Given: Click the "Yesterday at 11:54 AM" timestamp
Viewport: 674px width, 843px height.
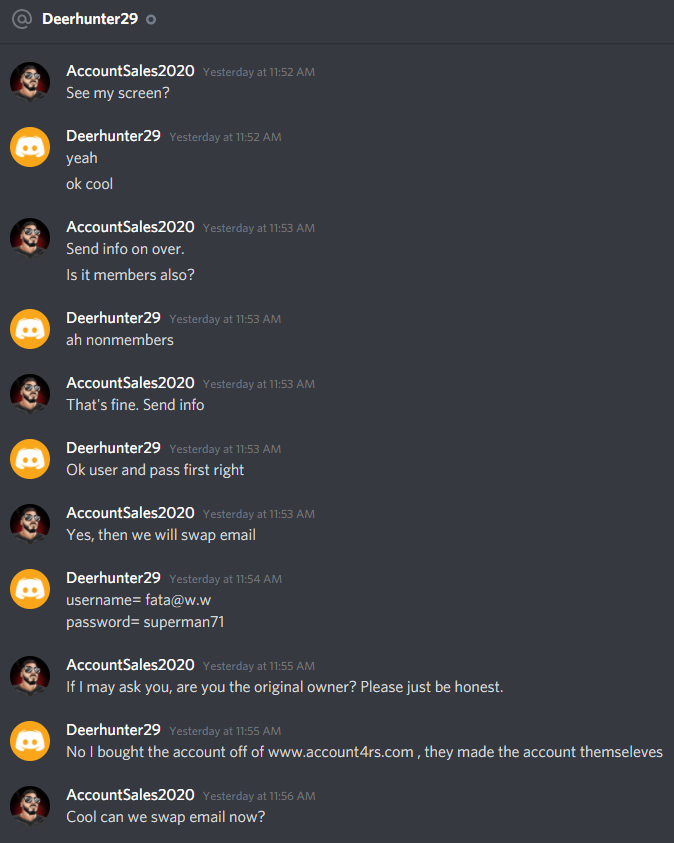Looking at the screenshot, I should 225,579.
